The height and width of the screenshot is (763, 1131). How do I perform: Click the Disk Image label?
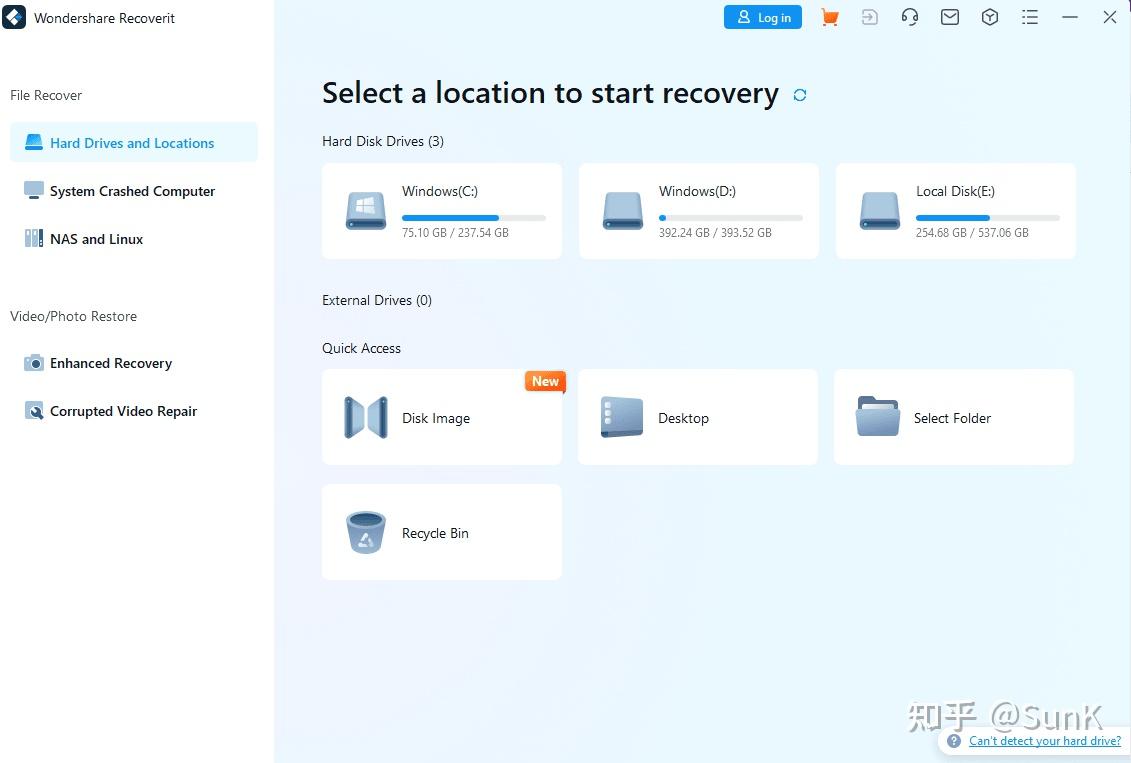(x=436, y=418)
